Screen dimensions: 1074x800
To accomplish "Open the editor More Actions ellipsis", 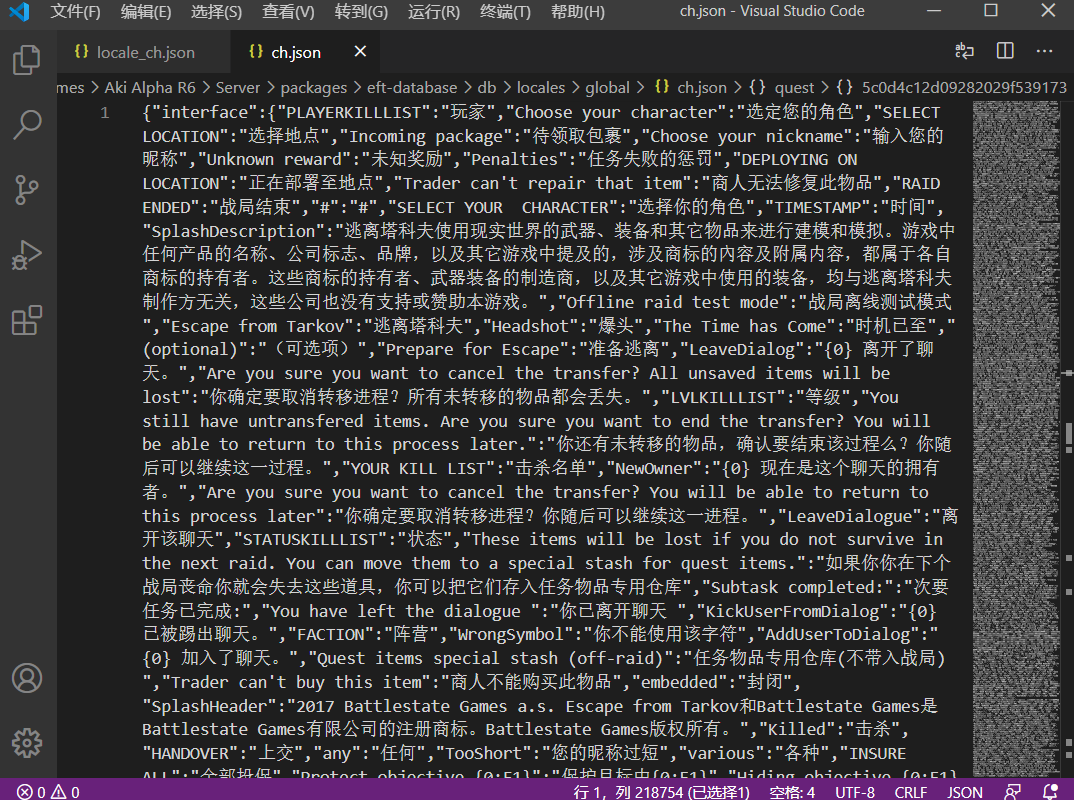I will (1045, 51).
